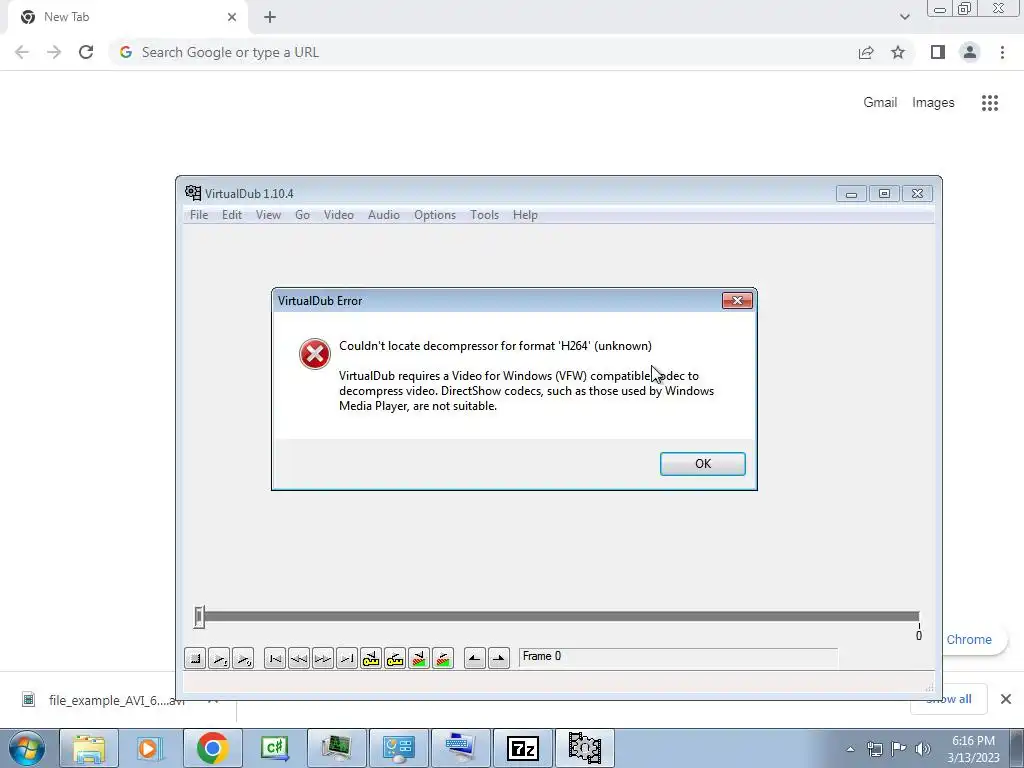Open Chrome's three-dot menu
Image resolution: width=1024 pixels, height=768 pixels.
click(x=1002, y=52)
